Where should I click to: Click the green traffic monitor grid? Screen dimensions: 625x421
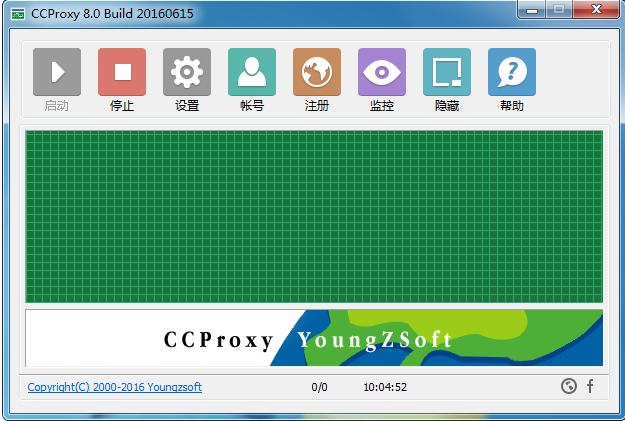pyautogui.click(x=314, y=216)
